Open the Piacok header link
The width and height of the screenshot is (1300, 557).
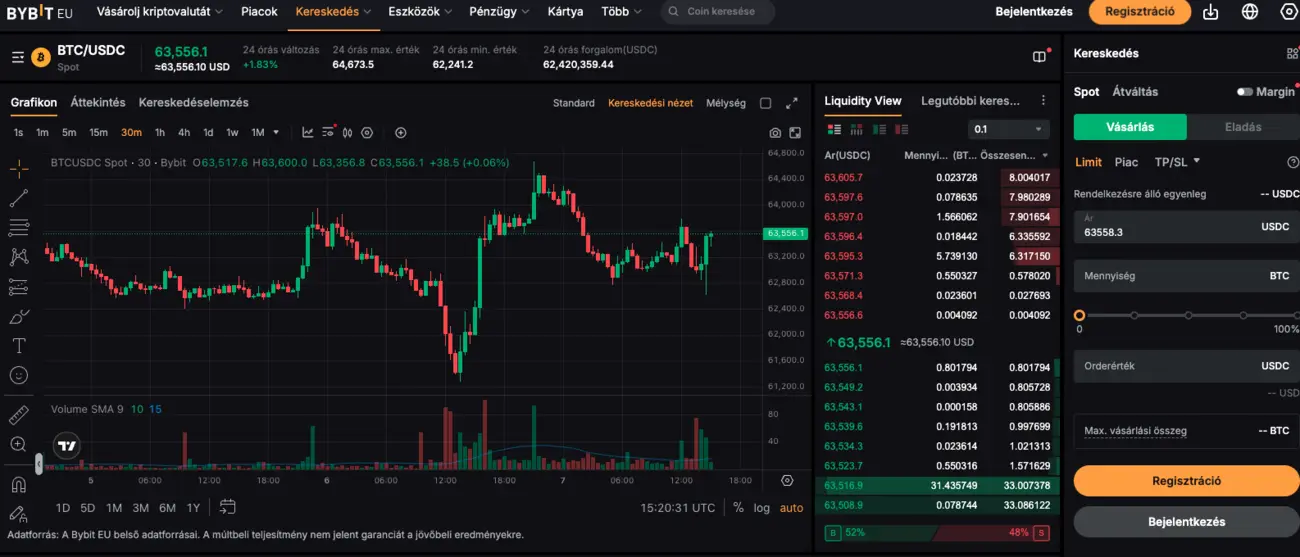[x=260, y=12]
